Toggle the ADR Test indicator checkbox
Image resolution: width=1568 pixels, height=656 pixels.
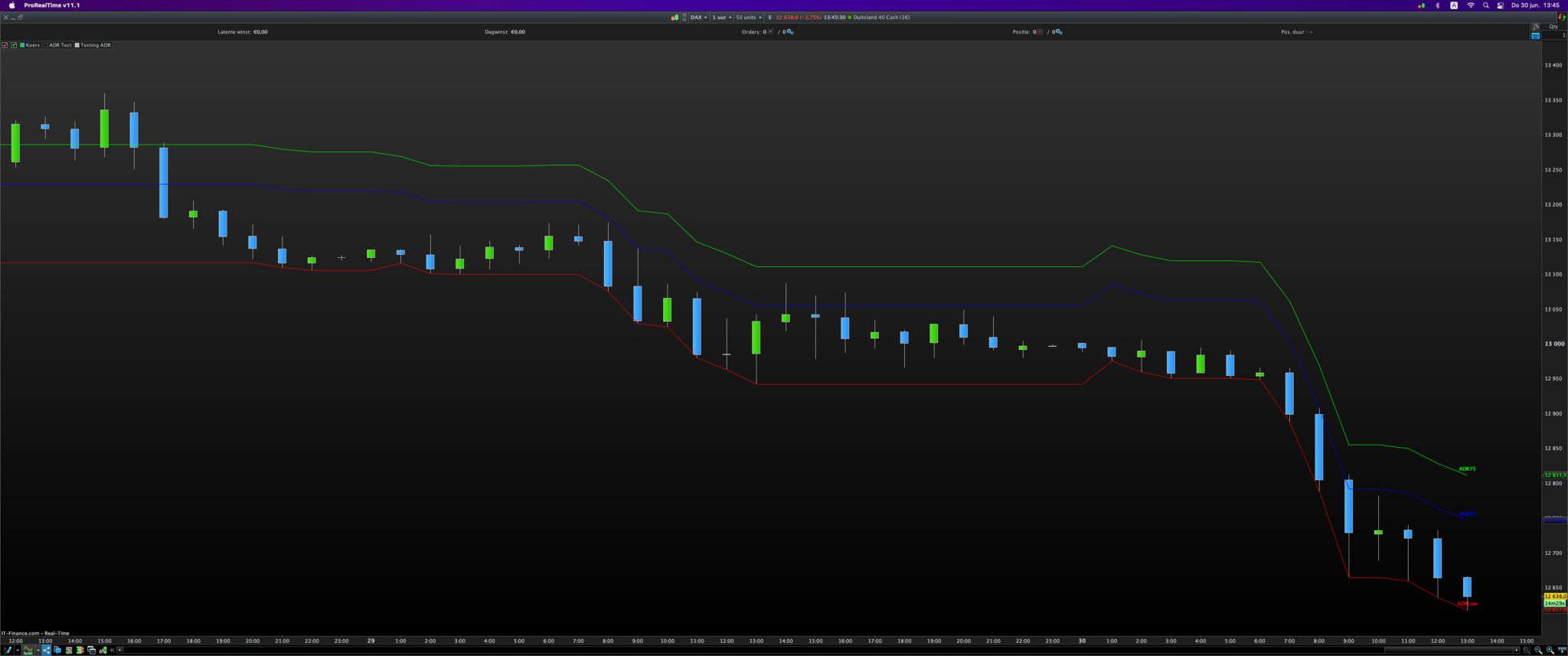pyautogui.click(x=46, y=45)
